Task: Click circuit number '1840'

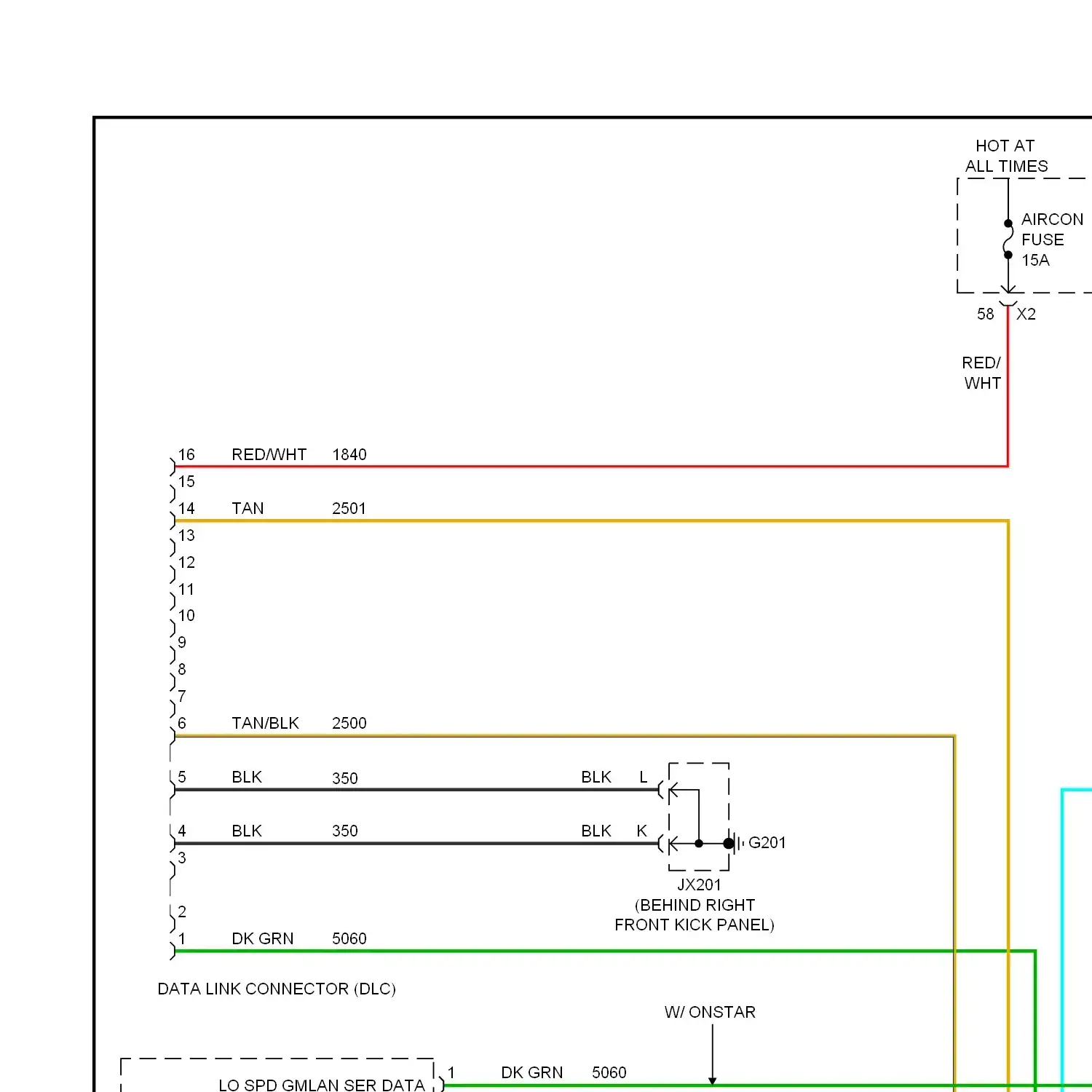Action: click(x=349, y=454)
